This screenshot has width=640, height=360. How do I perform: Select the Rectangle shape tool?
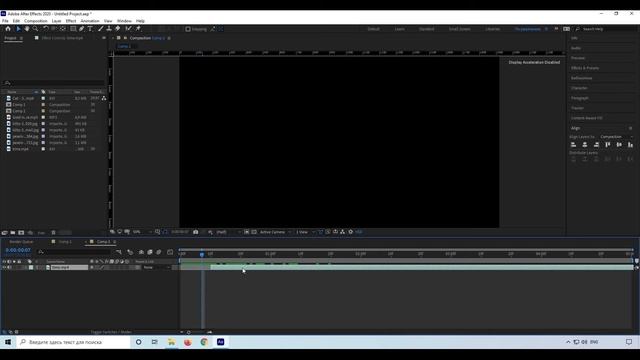click(x=73, y=29)
